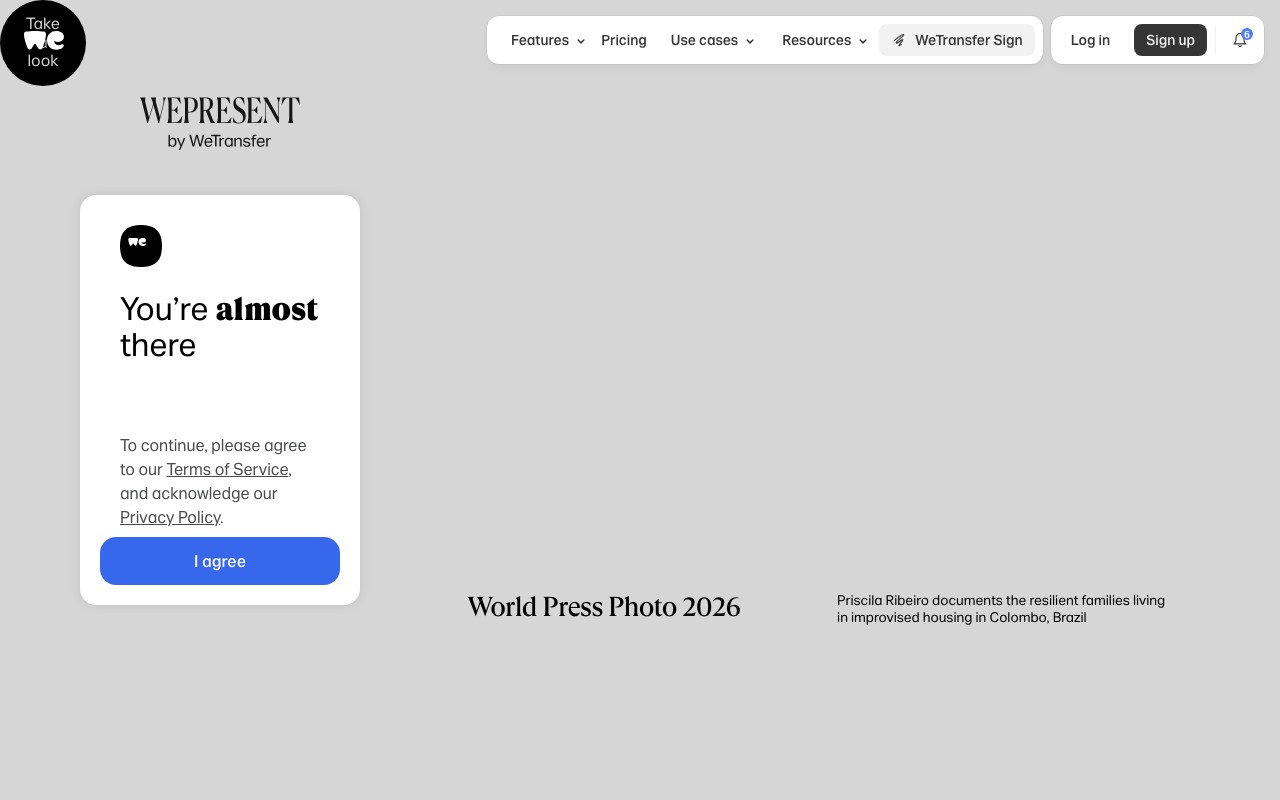Click the You're almost there heading
This screenshot has width=1280, height=800.
[x=219, y=327]
